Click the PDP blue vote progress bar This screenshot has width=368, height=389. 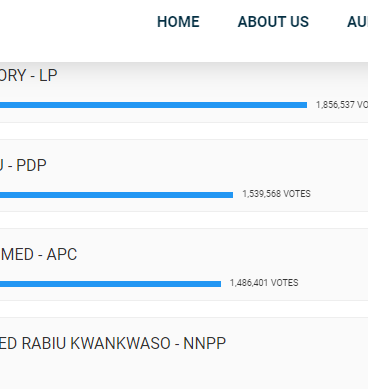(116, 195)
